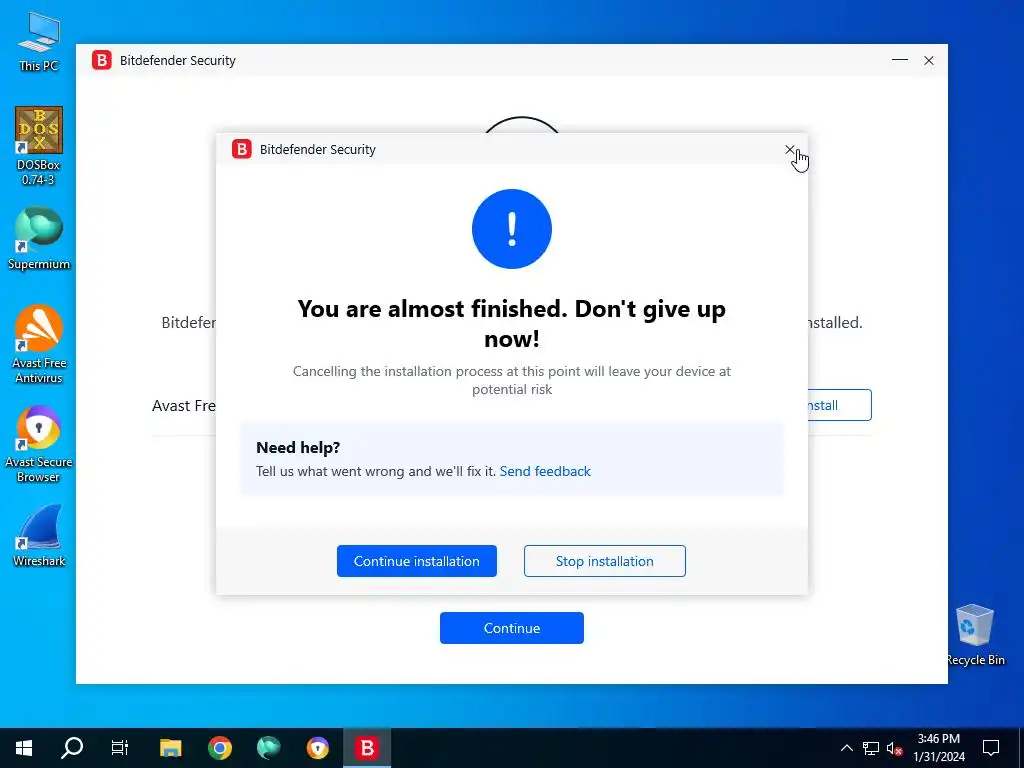Open network status tray icon
The image size is (1024, 768).
871,748
